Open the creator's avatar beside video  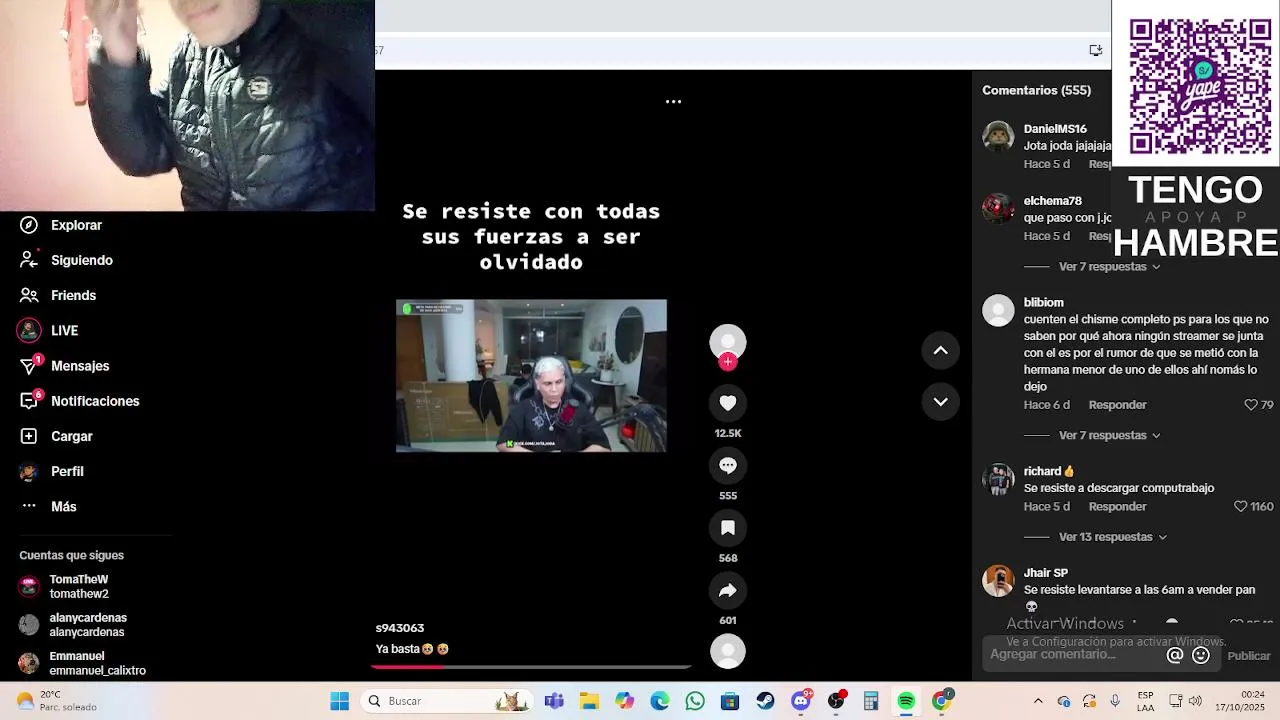[x=728, y=342]
